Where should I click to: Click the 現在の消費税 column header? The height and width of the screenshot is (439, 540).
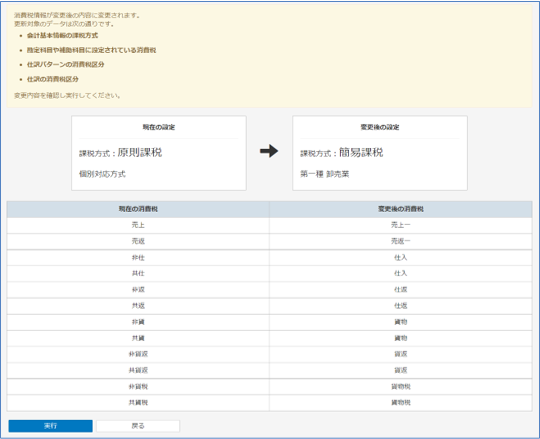(x=138, y=209)
